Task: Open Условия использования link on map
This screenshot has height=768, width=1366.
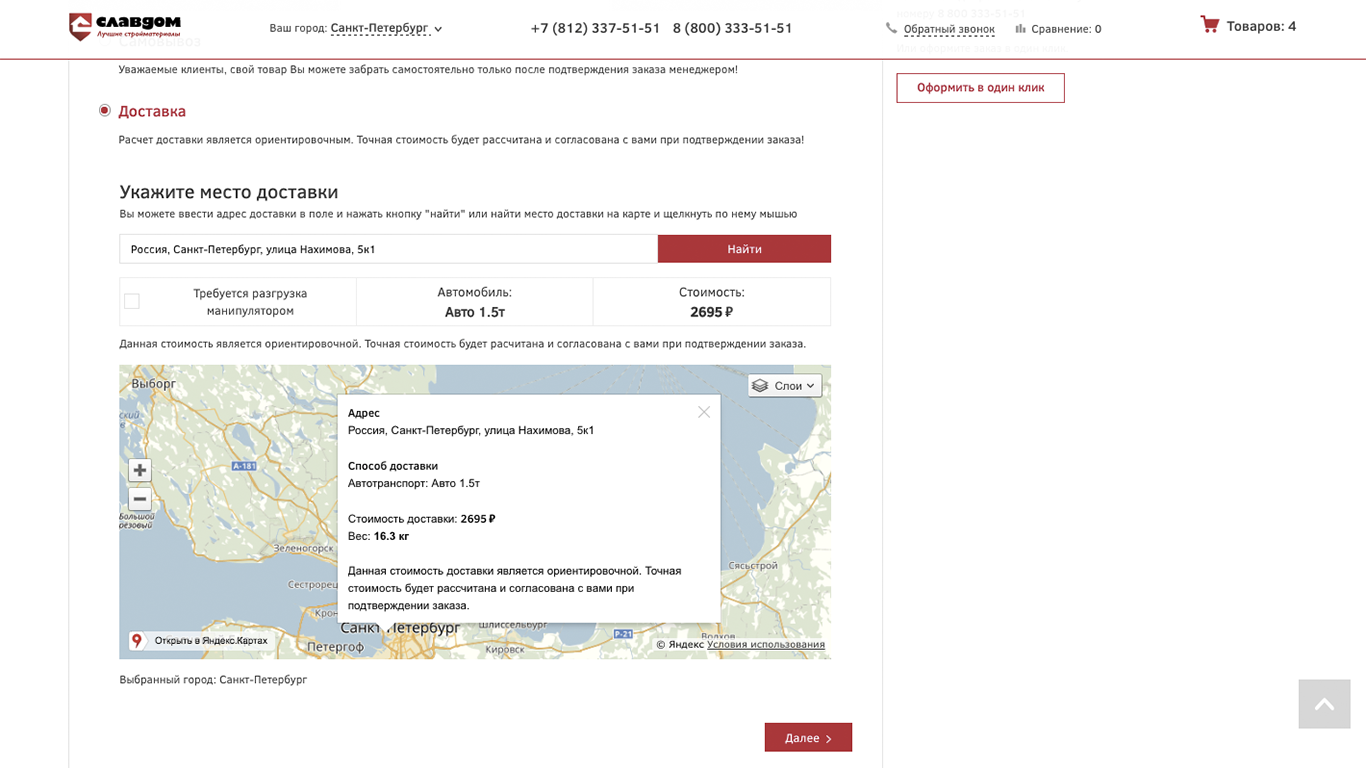Action: coord(766,644)
